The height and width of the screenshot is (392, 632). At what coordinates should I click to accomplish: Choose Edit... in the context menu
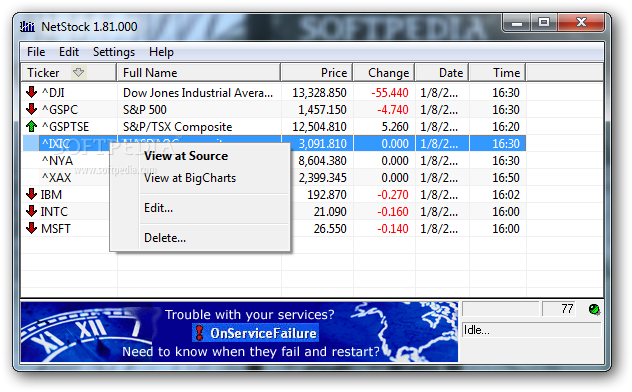[158, 208]
